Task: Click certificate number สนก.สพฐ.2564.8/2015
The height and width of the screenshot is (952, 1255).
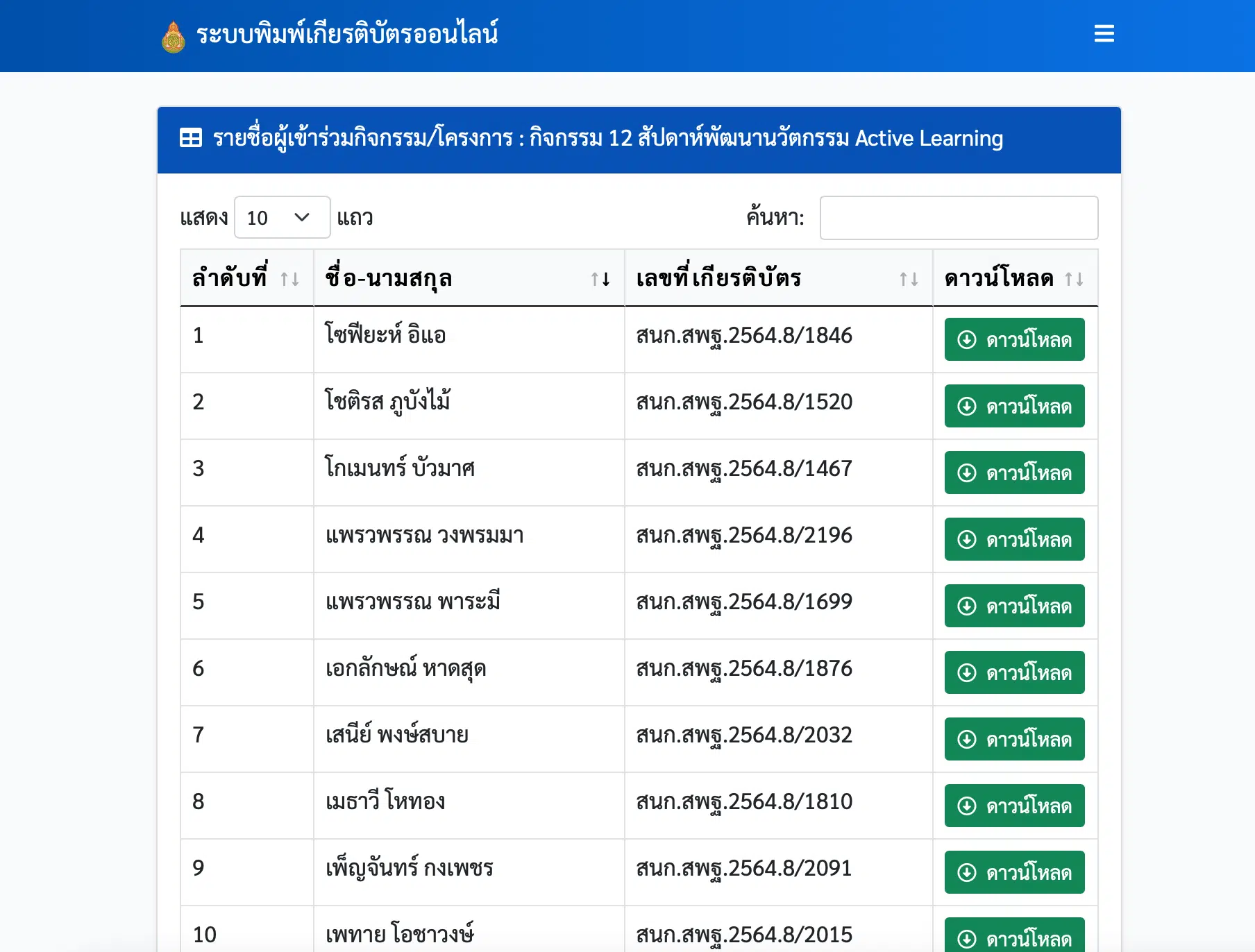Action: point(744,935)
